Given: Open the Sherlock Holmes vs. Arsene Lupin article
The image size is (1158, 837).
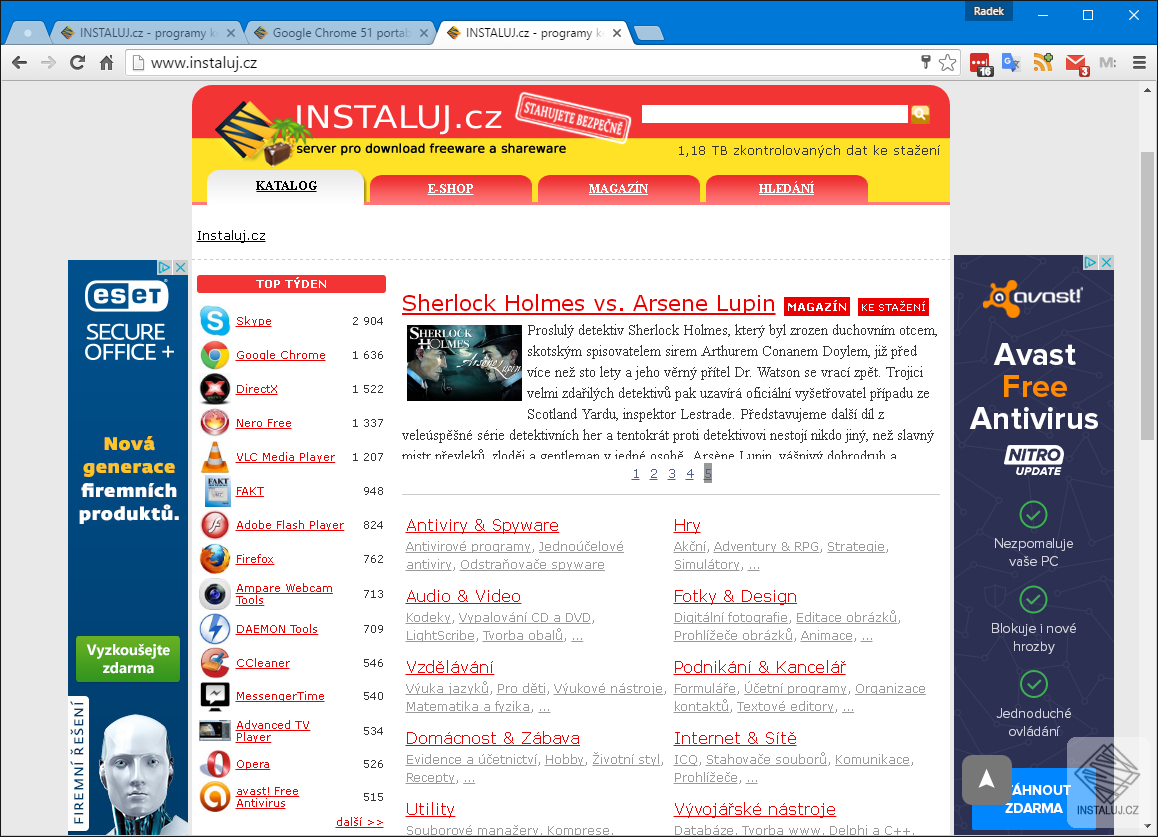Looking at the screenshot, I should [x=588, y=304].
